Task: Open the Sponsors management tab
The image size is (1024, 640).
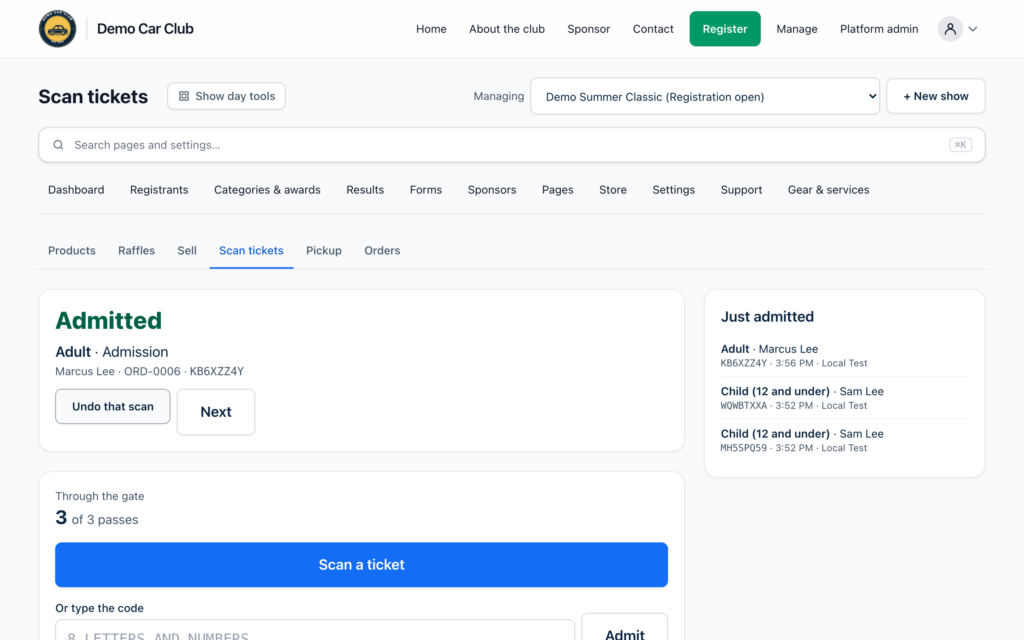Action: 492,190
